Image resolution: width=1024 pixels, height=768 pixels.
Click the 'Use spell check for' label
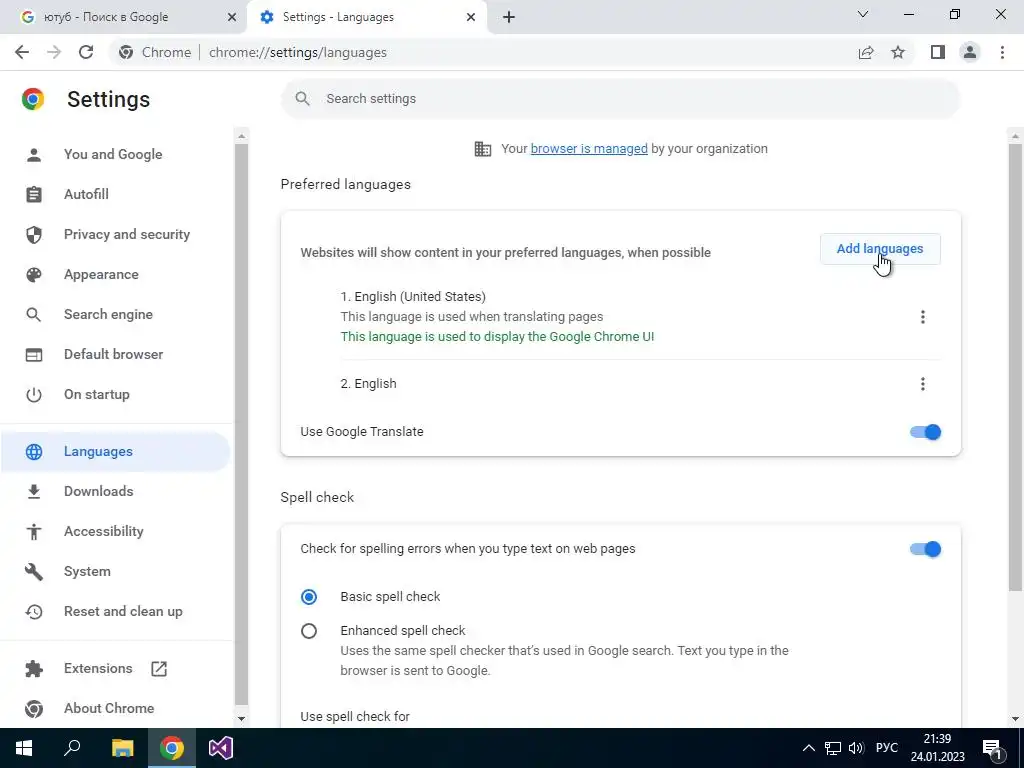[355, 716]
